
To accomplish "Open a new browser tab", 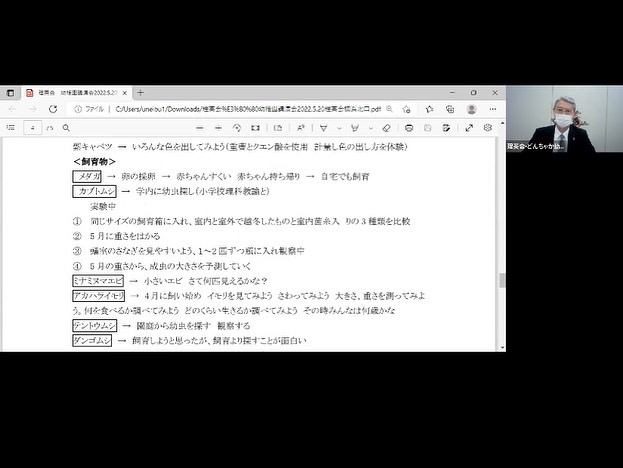I will pyautogui.click(x=140, y=93).
